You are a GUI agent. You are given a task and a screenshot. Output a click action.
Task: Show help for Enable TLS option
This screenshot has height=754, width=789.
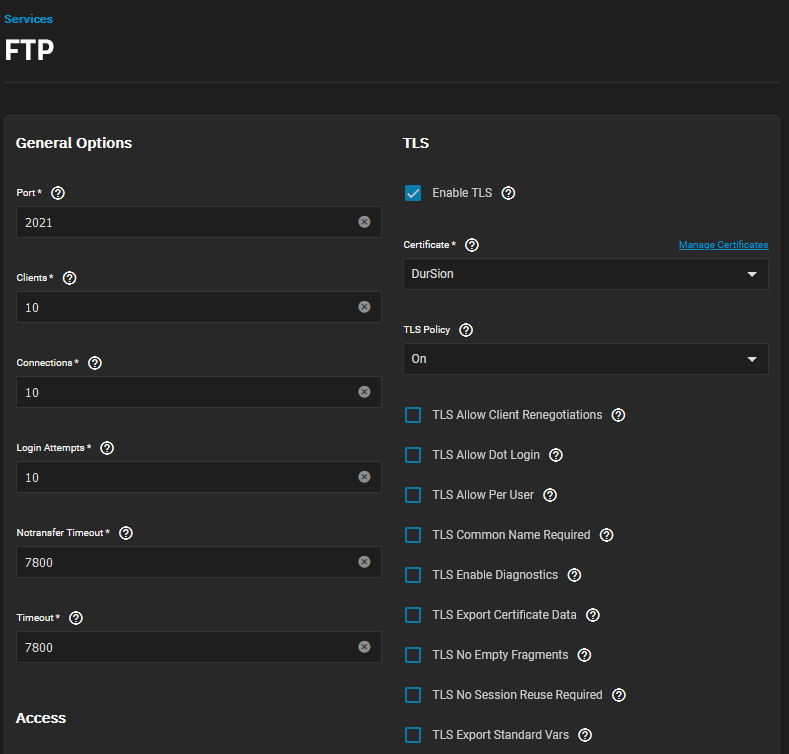508,193
